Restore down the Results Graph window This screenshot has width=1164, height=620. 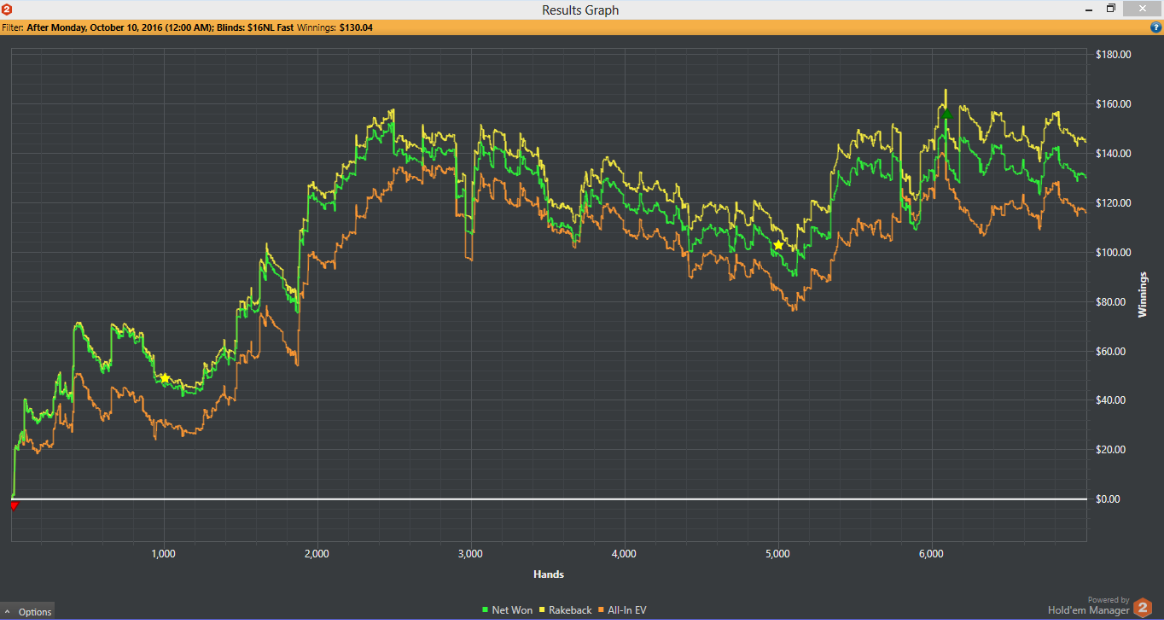(x=1111, y=8)
